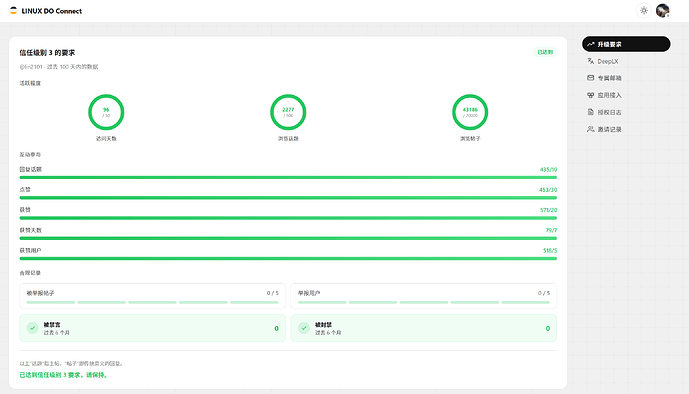Click the green 已达到 status badge
The image size is (689, 394).
pos(545,52)
